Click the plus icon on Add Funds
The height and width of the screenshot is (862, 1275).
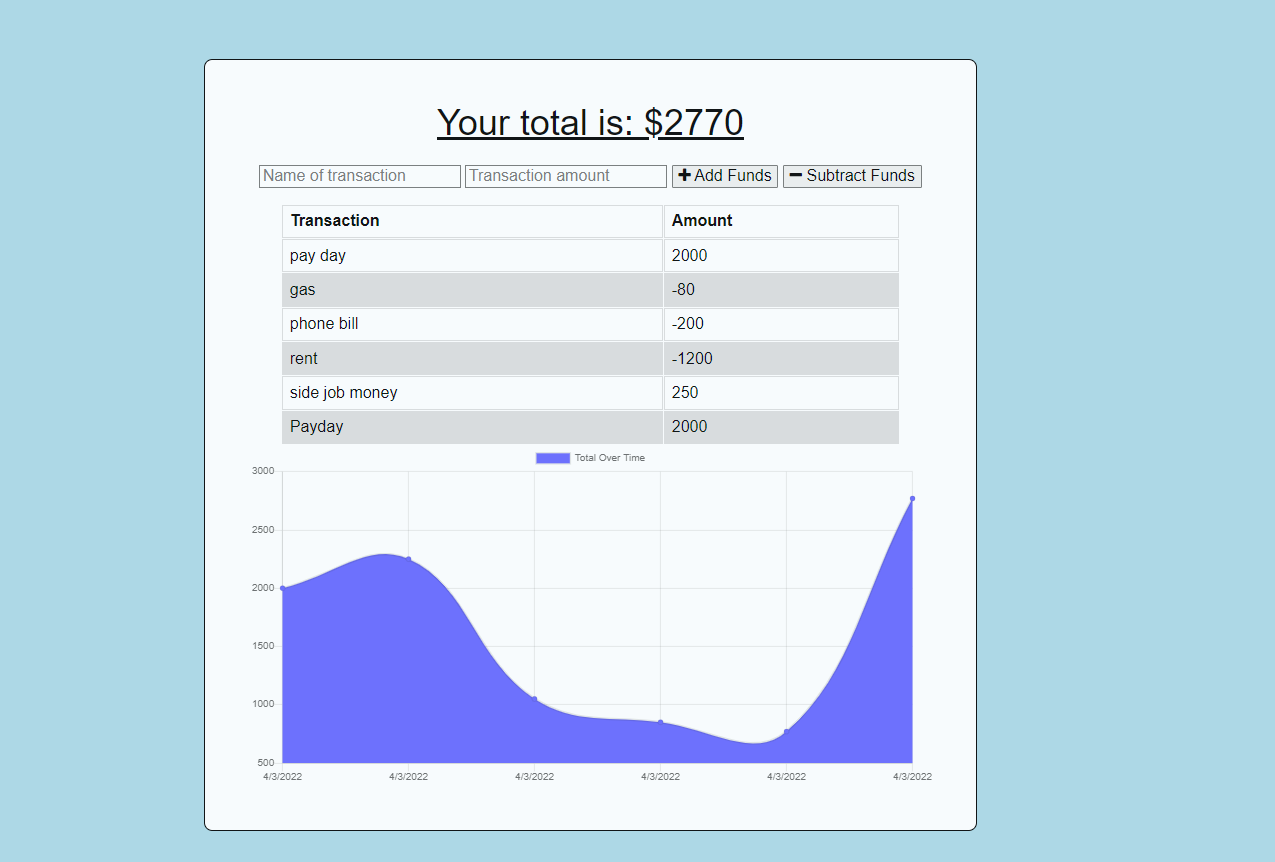pos(684,175)
